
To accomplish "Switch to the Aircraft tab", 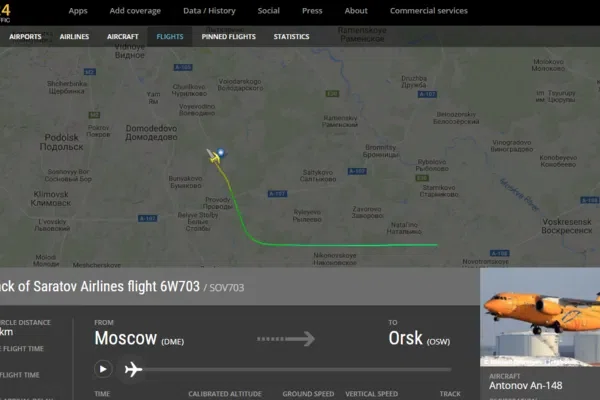I will [x=122, y=37].
